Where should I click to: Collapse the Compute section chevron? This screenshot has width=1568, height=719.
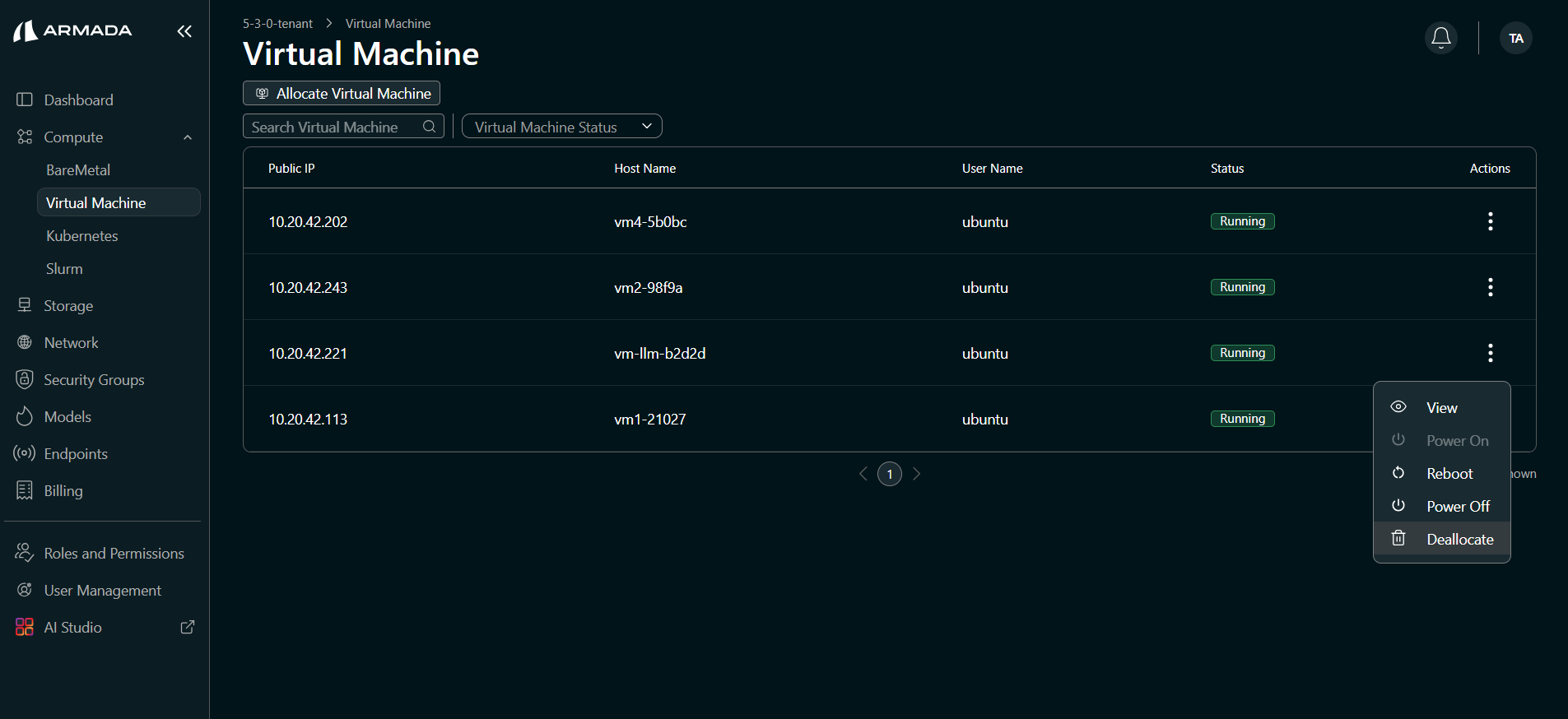coord(188,137)
